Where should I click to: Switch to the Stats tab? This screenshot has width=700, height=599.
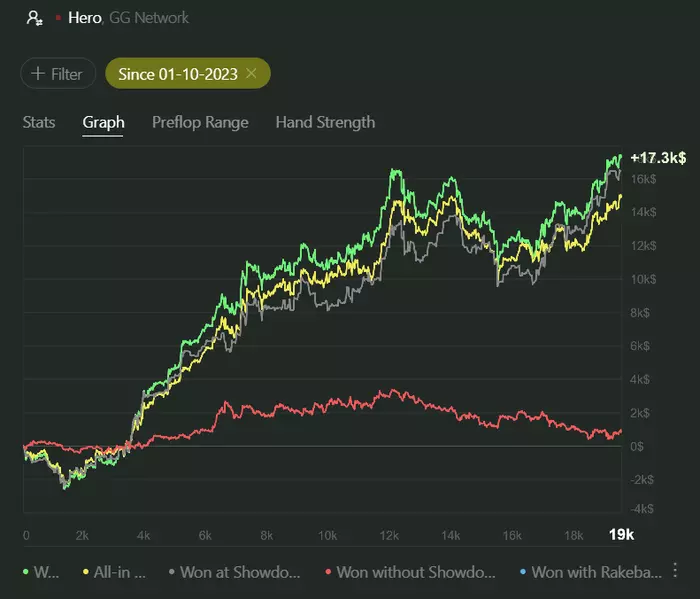39,122
